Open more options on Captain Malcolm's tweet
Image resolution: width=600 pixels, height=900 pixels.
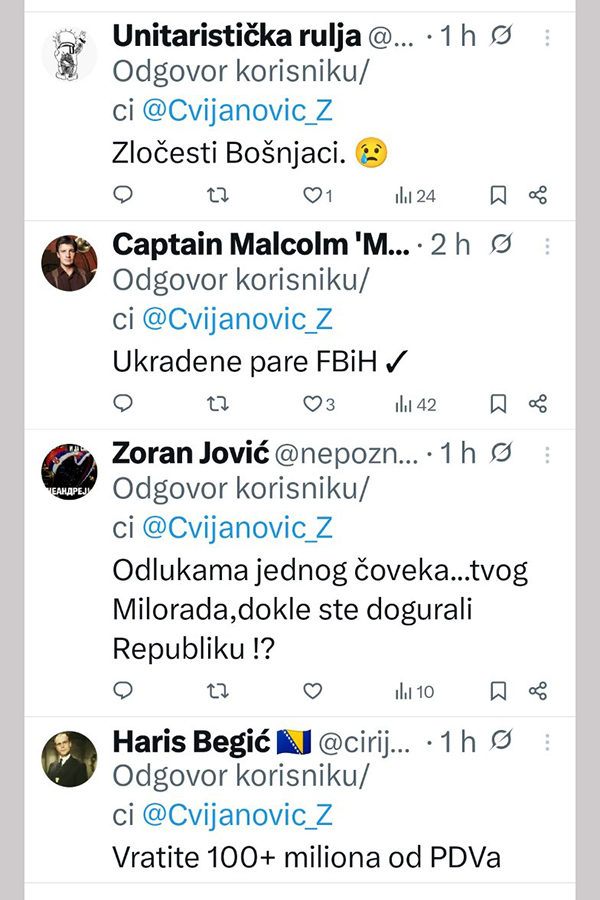tap(547, 245)
